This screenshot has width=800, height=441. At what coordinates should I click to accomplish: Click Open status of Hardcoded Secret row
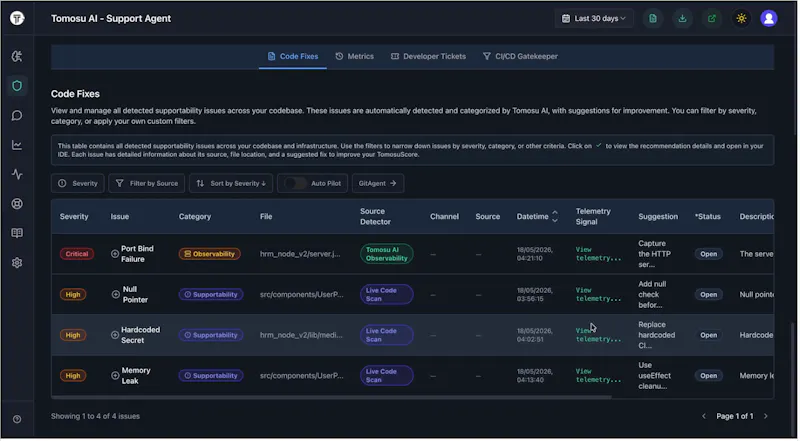point(708,335)
